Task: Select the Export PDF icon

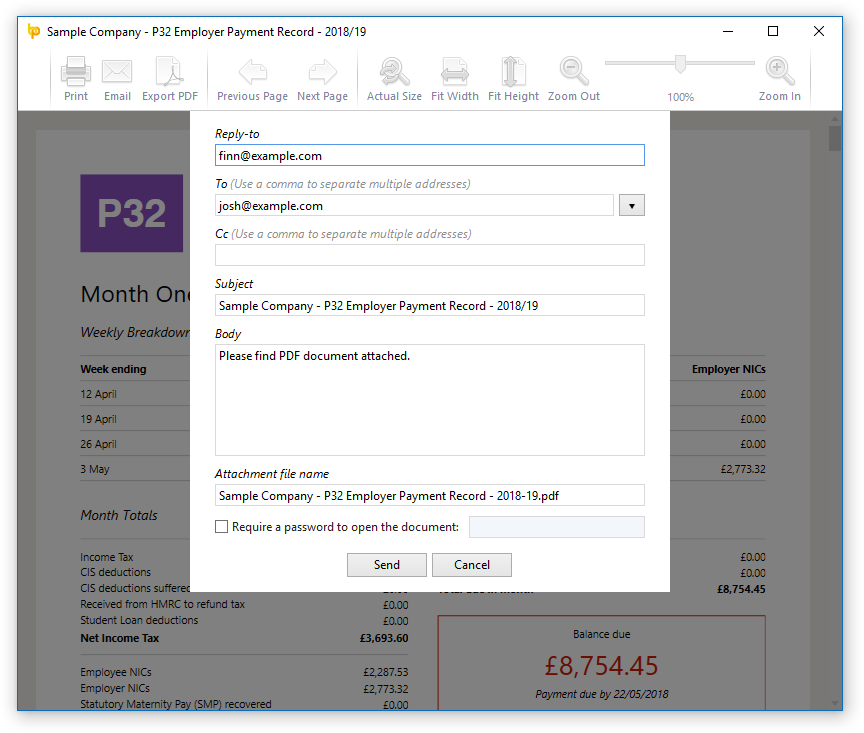Action: pos(170,72)
